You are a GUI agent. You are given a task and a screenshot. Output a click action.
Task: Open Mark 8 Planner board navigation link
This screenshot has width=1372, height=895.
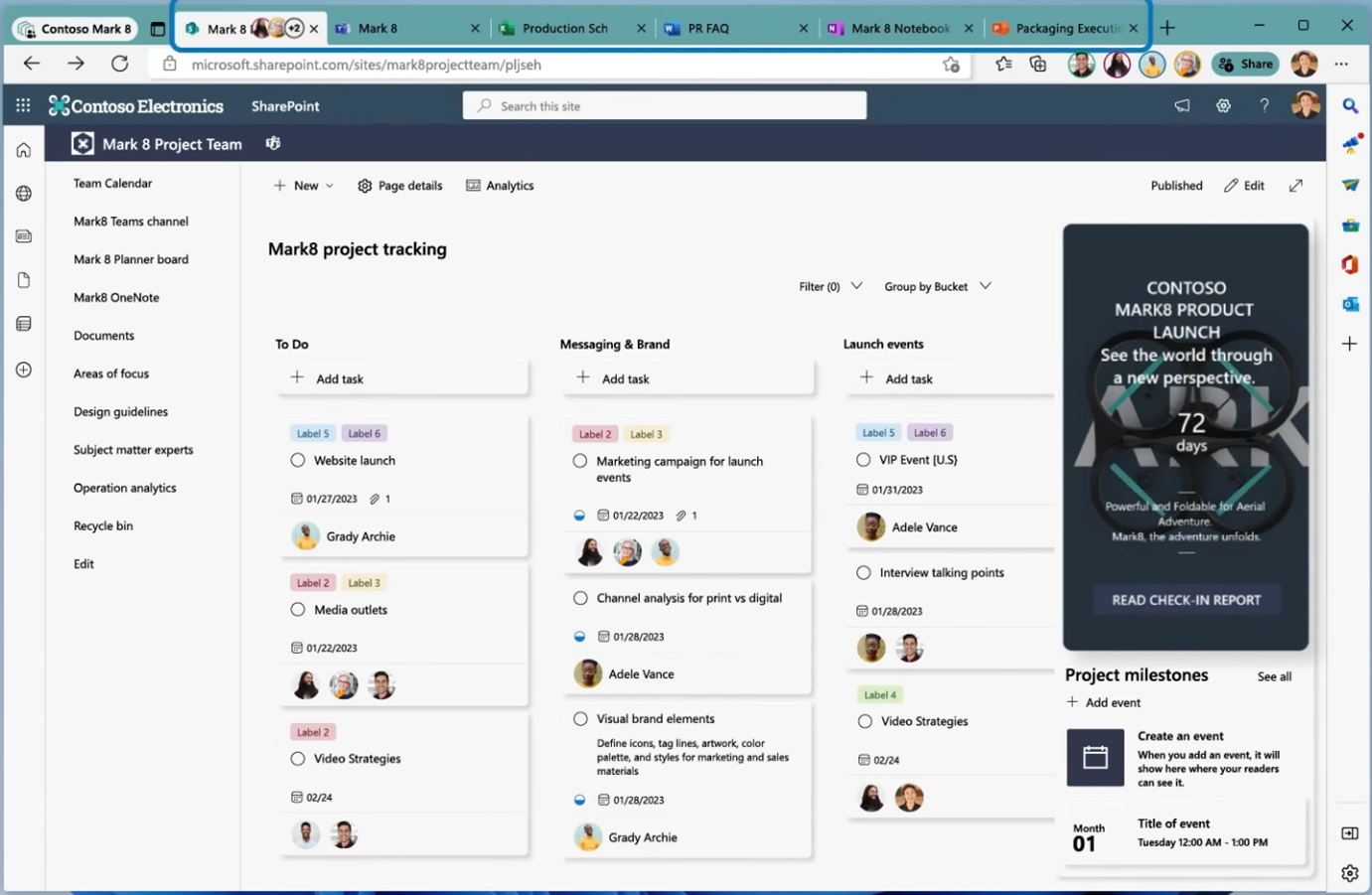(x=131, y=259)
